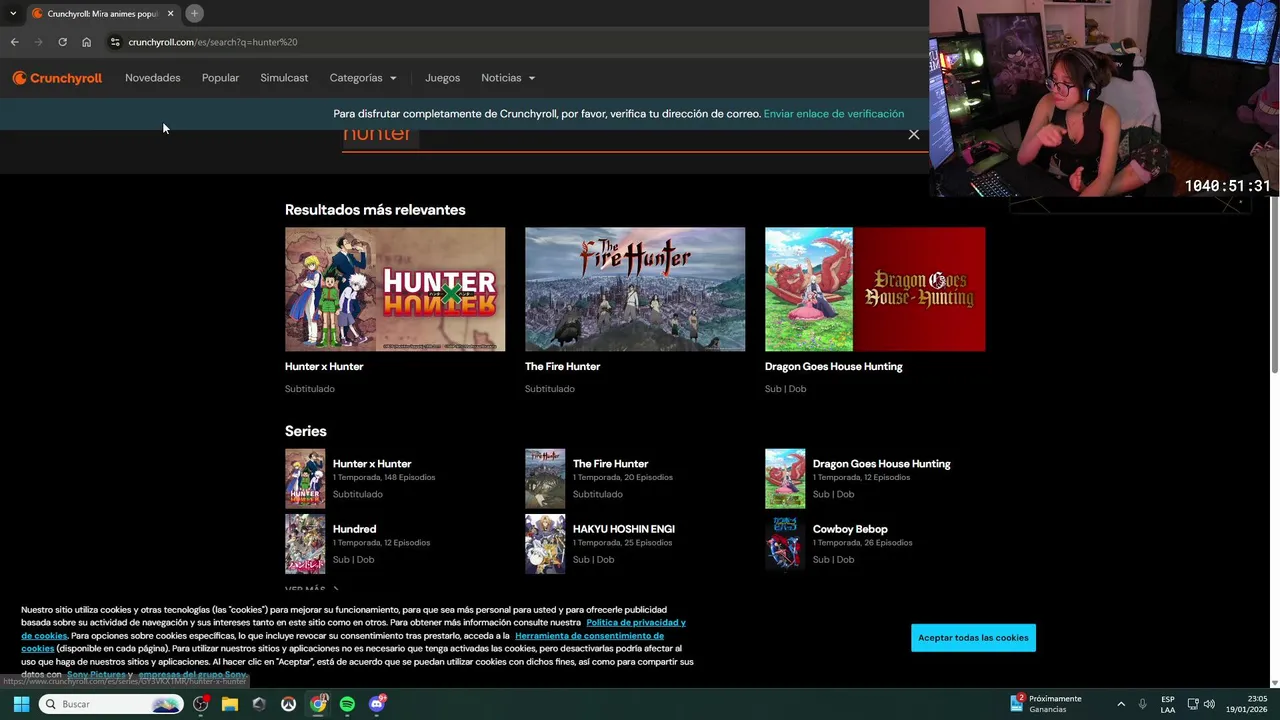The width and height of the screenshot is (1280, 720).
Task: Open the Windows Start menu
Action: (21, 704)
